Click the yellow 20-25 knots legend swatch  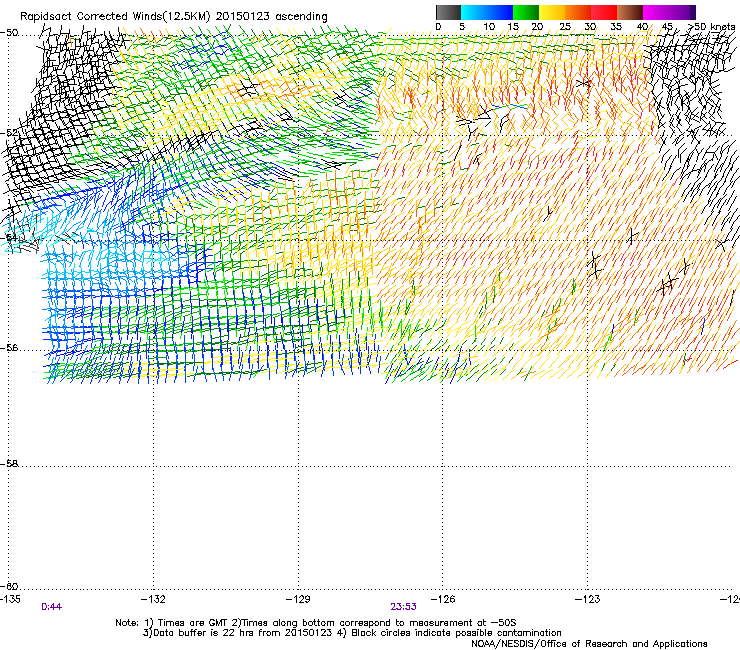552,12
